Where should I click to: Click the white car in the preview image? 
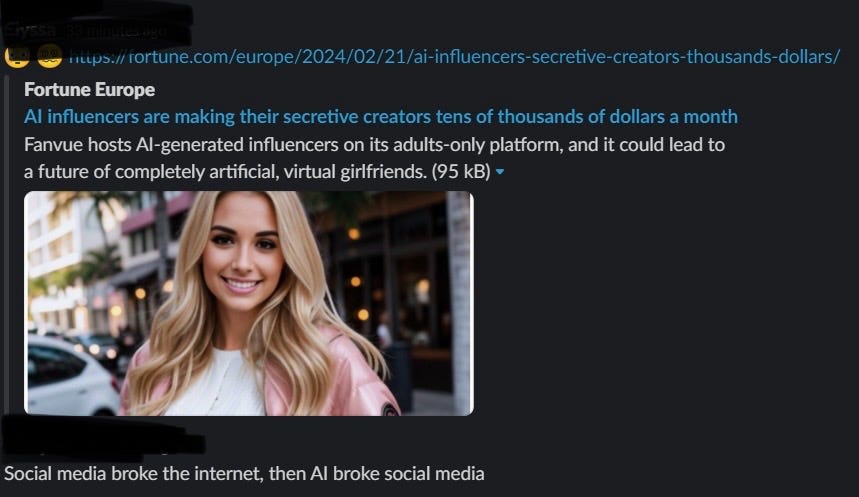click(x=71, y=376)
